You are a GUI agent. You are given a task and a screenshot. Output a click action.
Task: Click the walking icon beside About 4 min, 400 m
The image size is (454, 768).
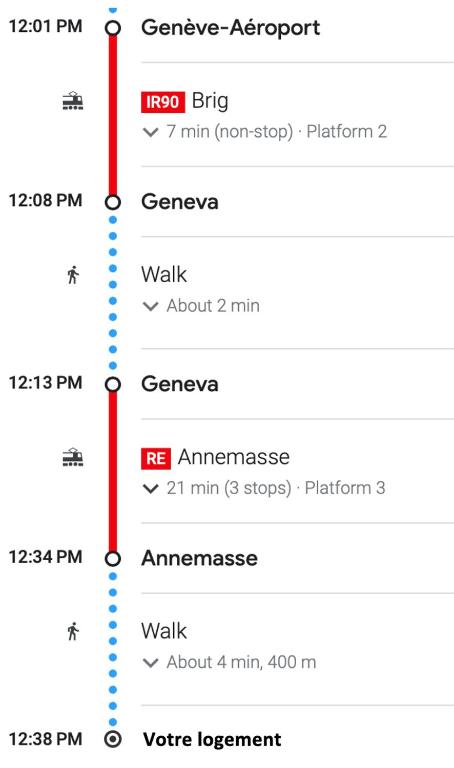pyautogui.click(x=73, y=631)
